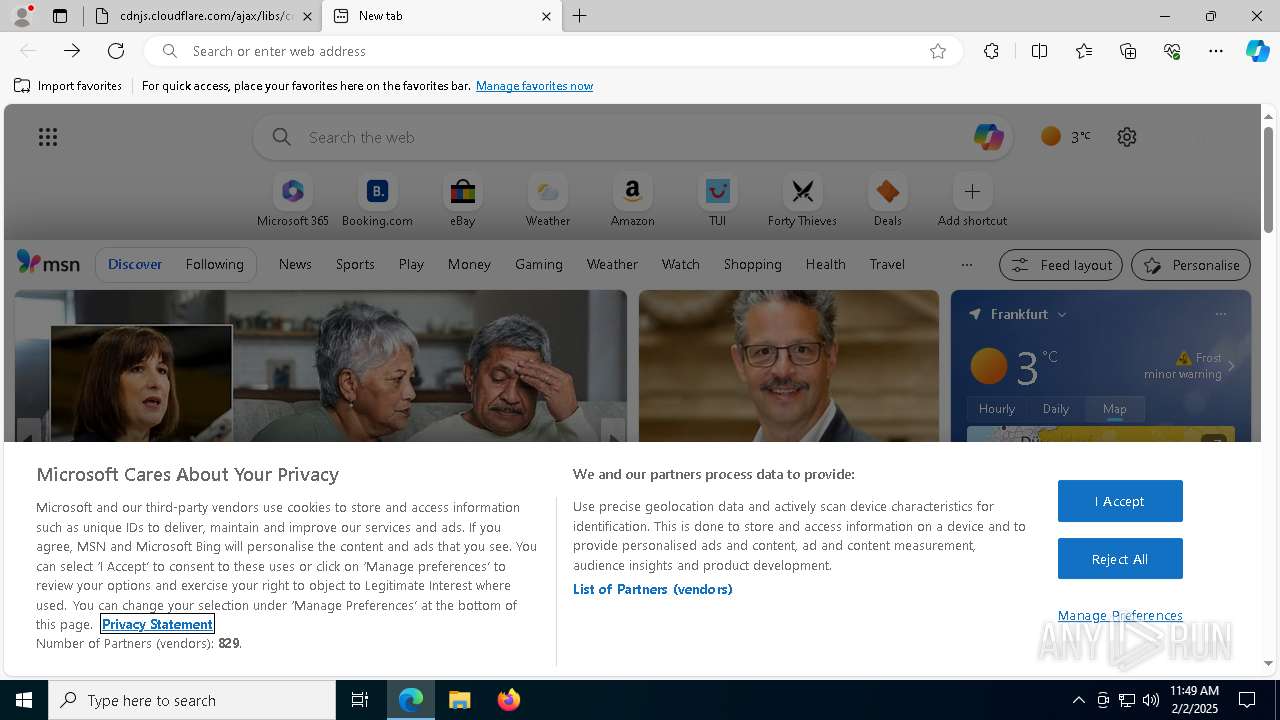
Task: Open File Explorer from taskbar
Action: [460, 700]
